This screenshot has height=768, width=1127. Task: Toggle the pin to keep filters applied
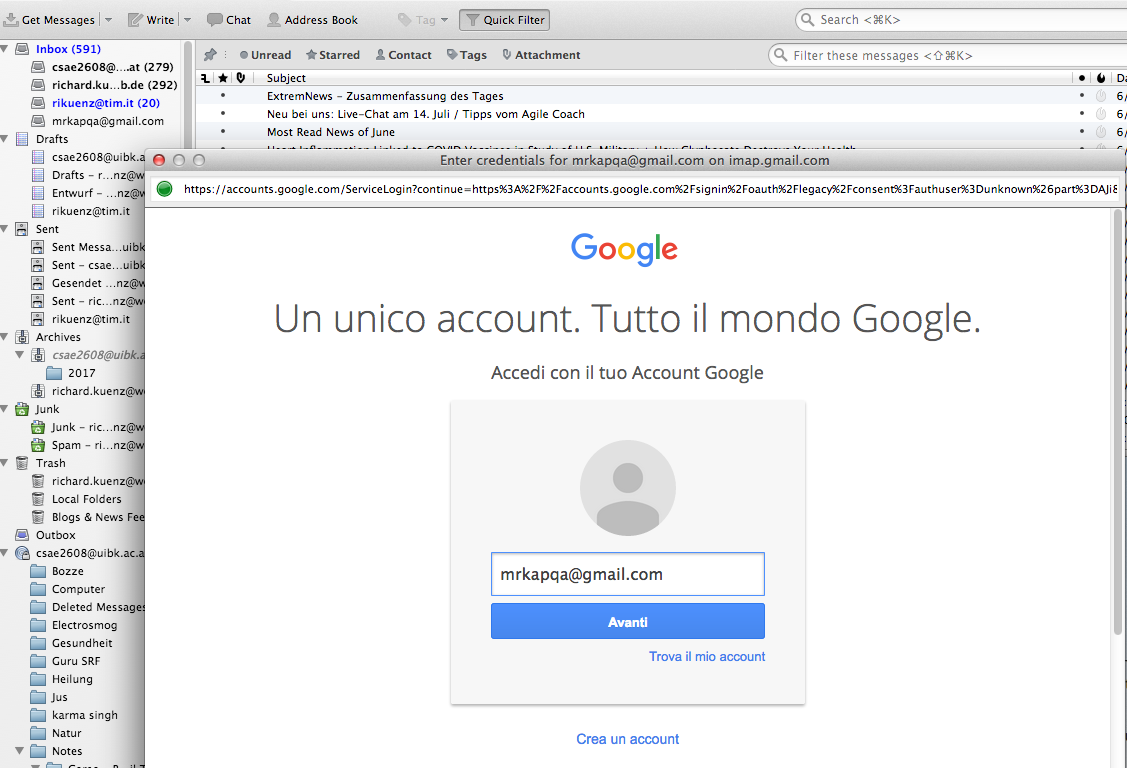pyautogui.click(x=210, y=55)
